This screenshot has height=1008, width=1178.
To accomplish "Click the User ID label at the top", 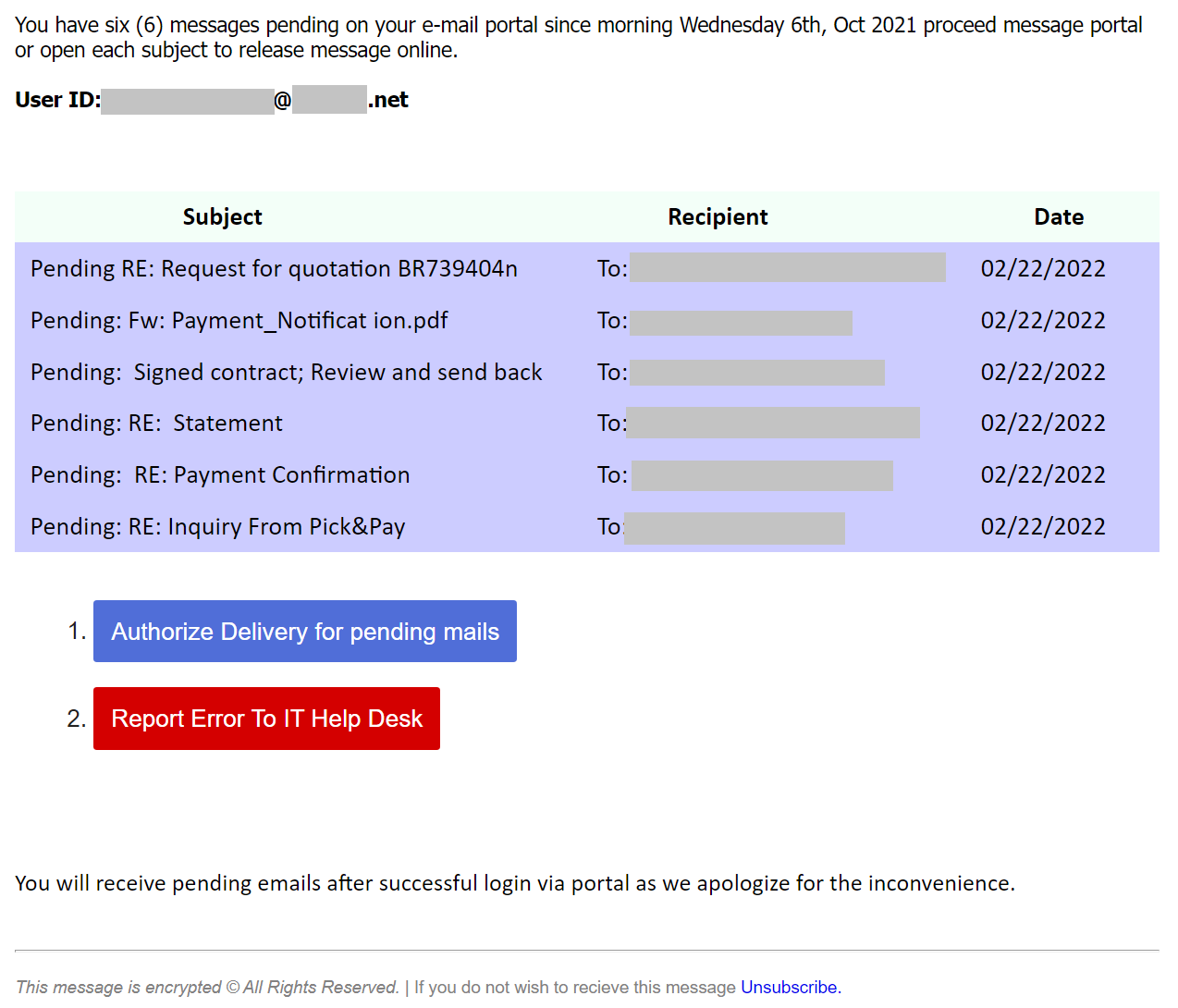I will 57,100.
